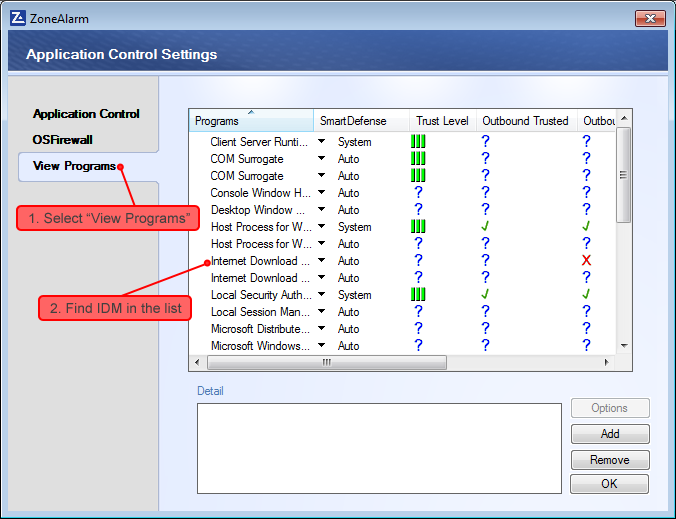The image size is (676, 519).
Task: Switch to the OSFirewall tab
Action: 62,140
